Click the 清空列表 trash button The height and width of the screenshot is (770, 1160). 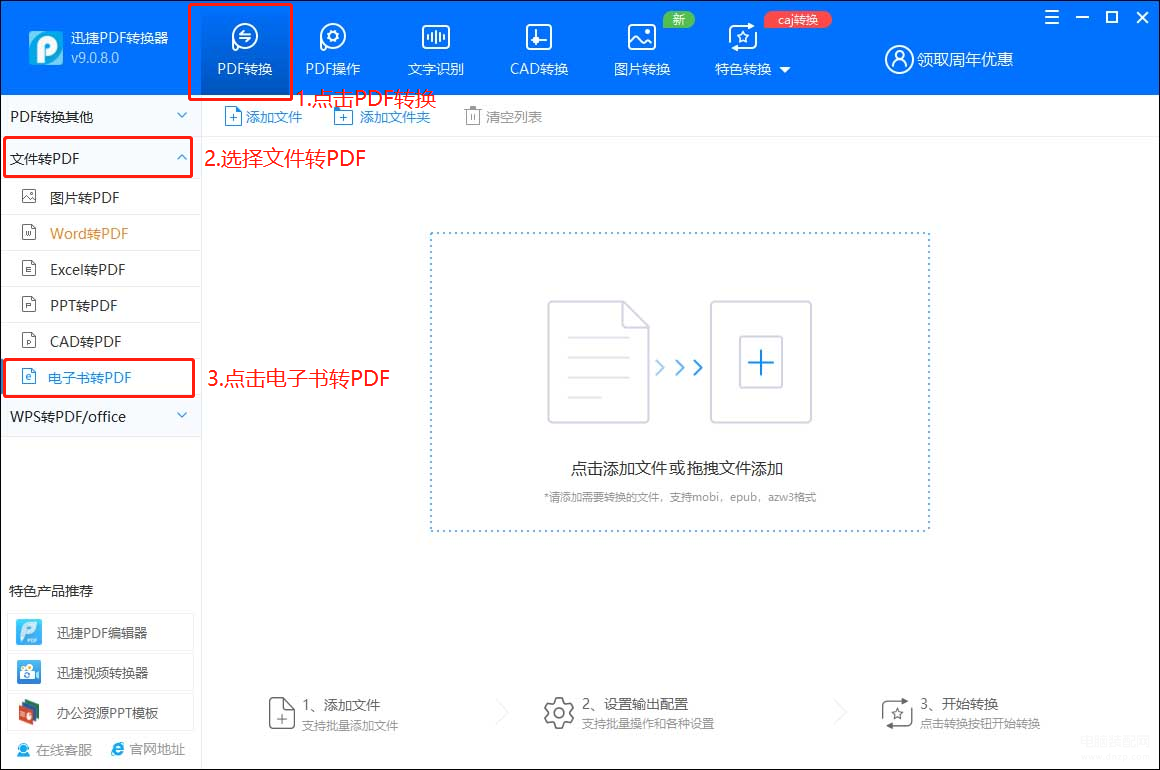503,117
